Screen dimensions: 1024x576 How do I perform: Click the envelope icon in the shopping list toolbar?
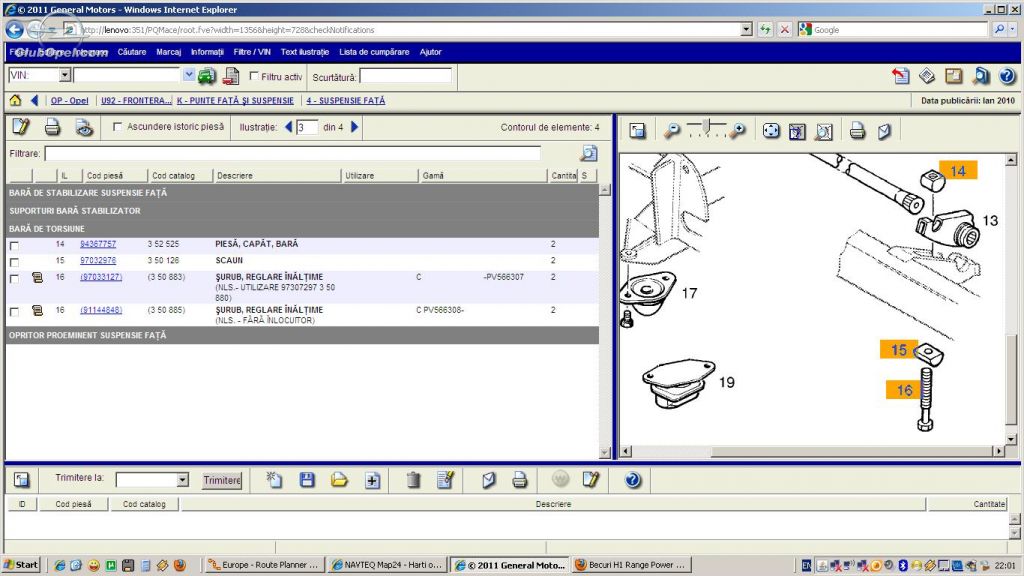488,480
